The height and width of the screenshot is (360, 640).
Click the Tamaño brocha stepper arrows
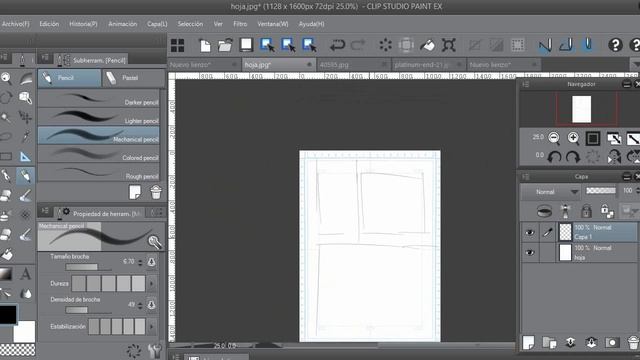[x=140, y=262]
